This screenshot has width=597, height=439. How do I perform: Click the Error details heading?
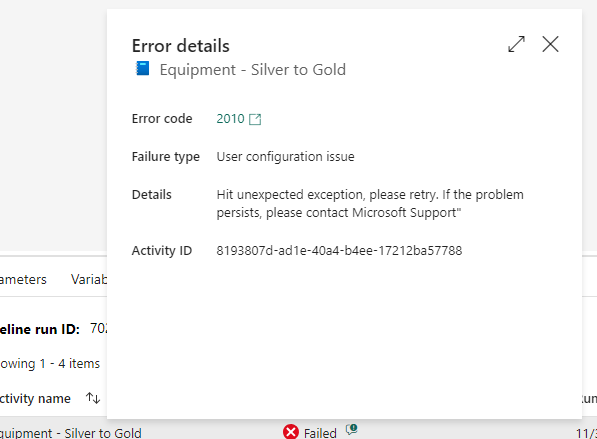coord(180,46)
